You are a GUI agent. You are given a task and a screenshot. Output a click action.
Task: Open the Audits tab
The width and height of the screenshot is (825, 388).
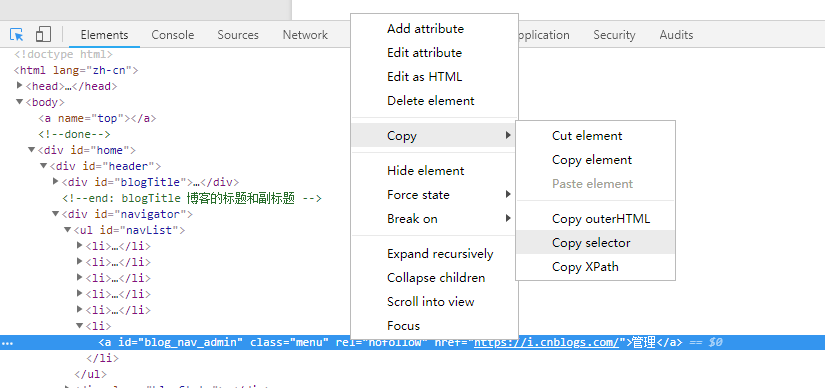point(676,35)
